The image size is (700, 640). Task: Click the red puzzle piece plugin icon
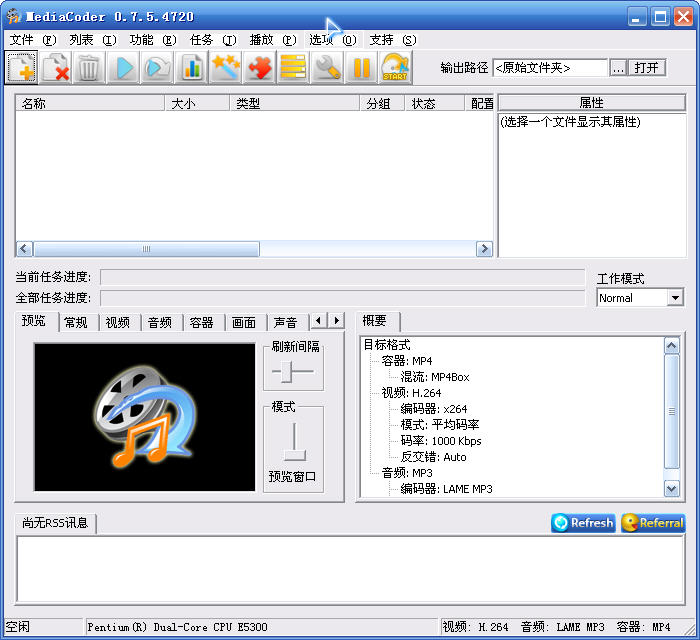point(259,68)
